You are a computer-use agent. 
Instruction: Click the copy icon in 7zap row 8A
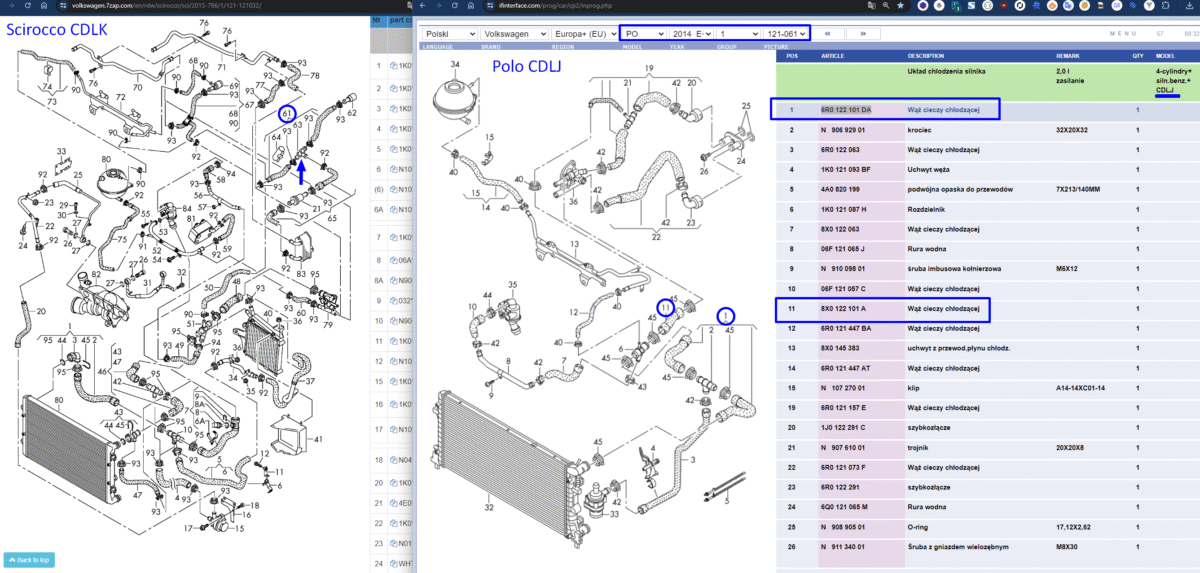point(395,279)
